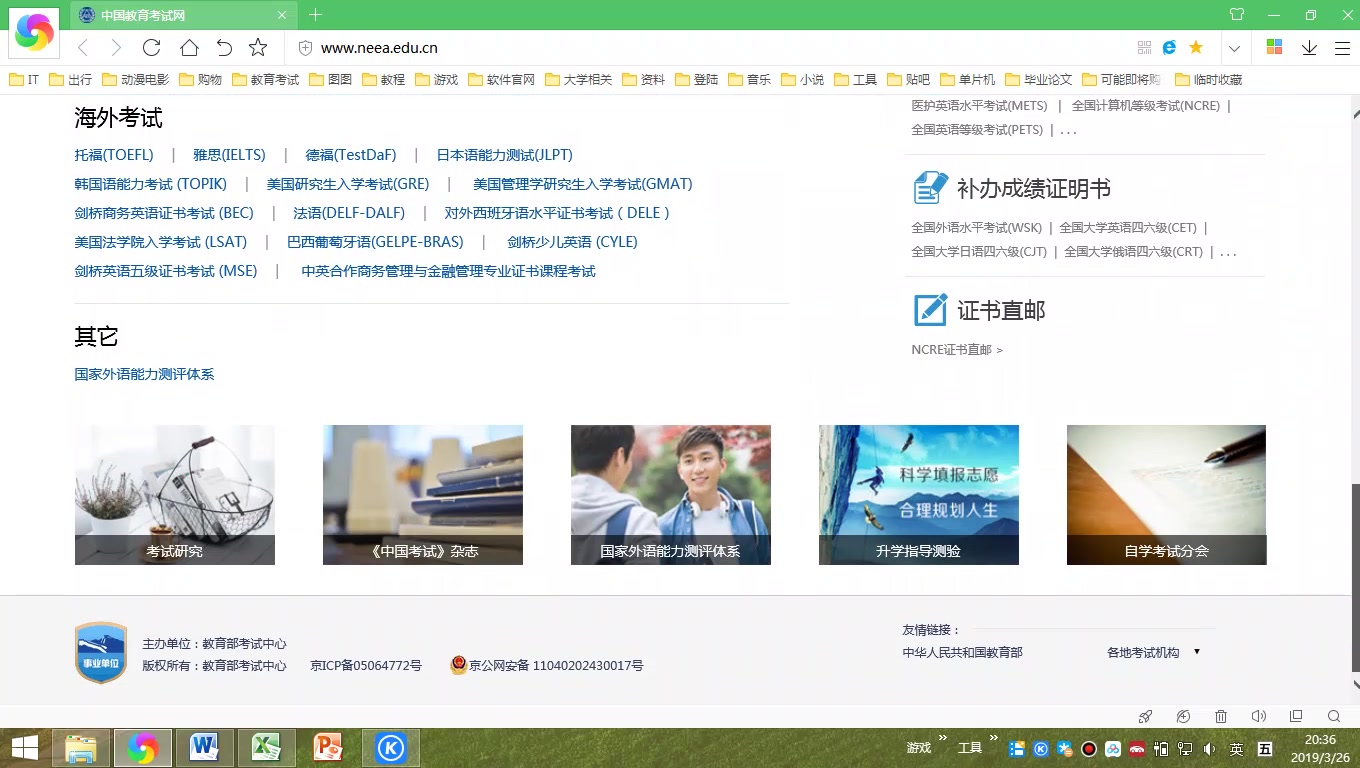1360x768 pixels.
Task: Toggle the bookmark star for this page
Action: (258, 47)
